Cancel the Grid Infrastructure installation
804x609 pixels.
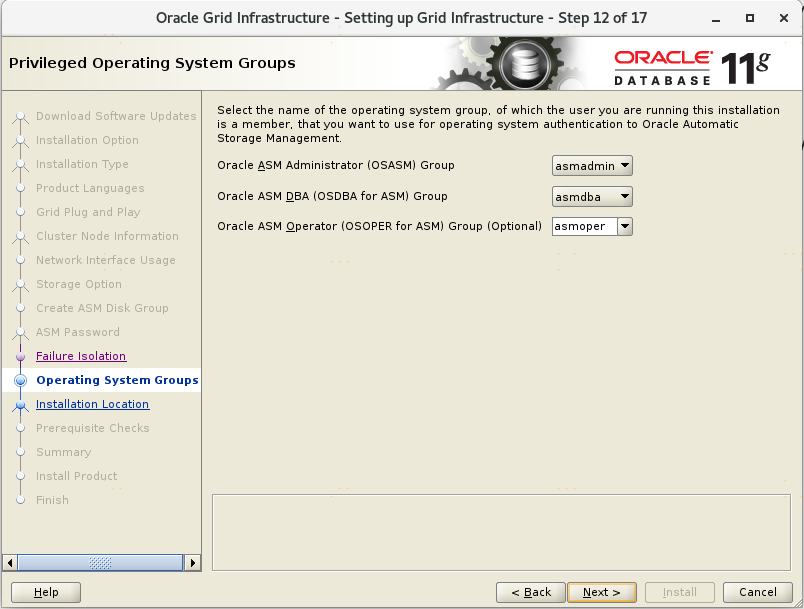(750, 592)
